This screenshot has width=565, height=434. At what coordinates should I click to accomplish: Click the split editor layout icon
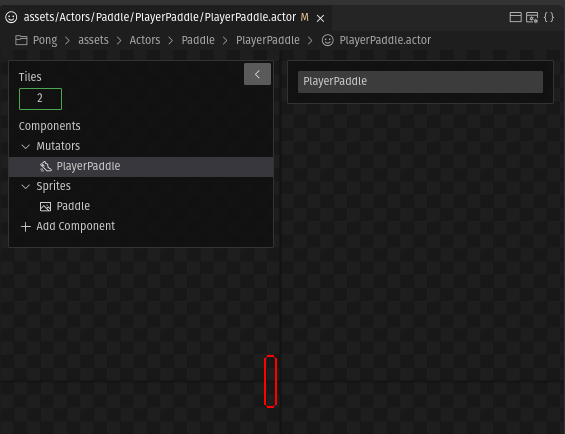[x=516, y=17]
